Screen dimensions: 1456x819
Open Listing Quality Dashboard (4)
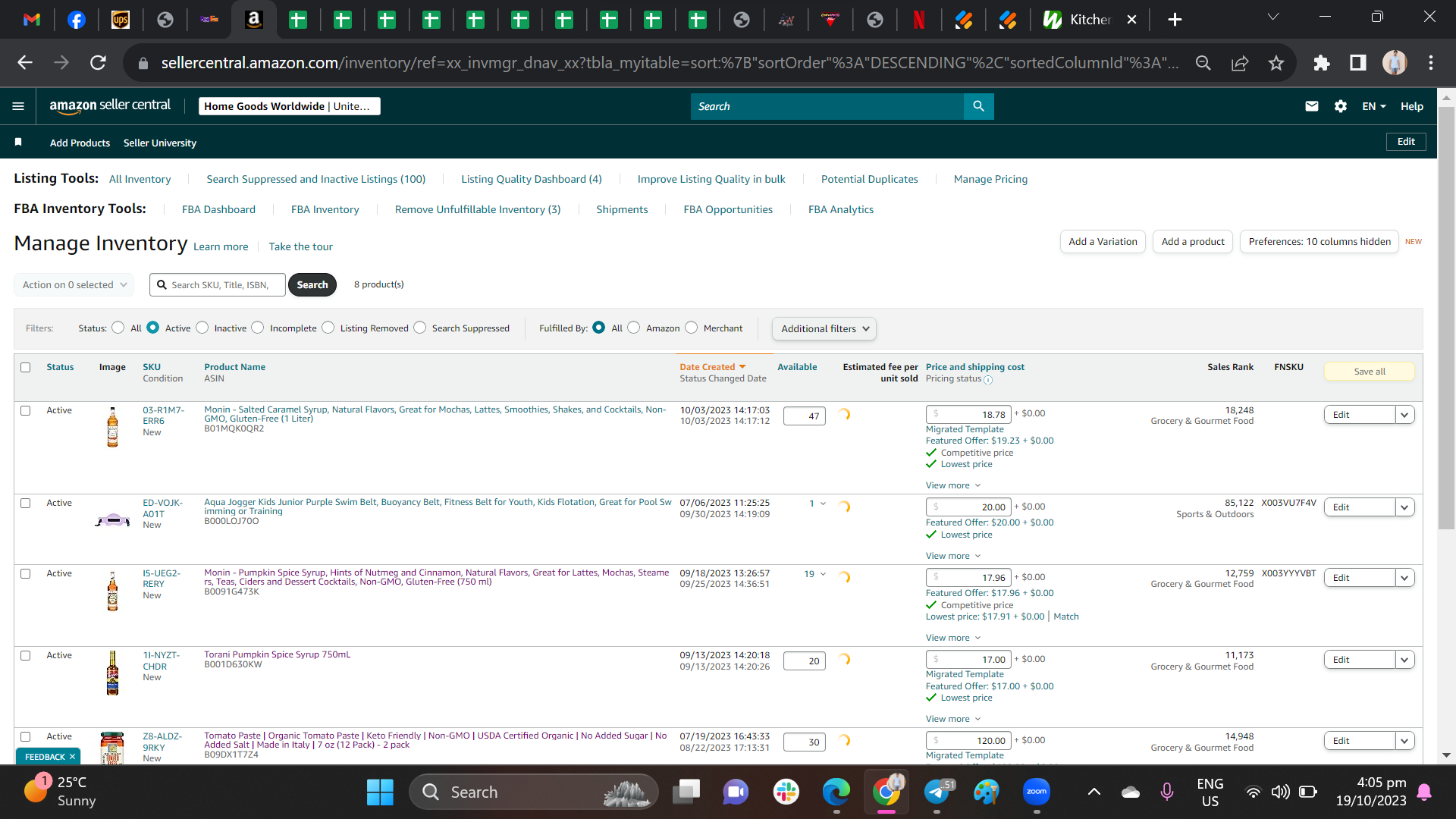click(531, 180)
